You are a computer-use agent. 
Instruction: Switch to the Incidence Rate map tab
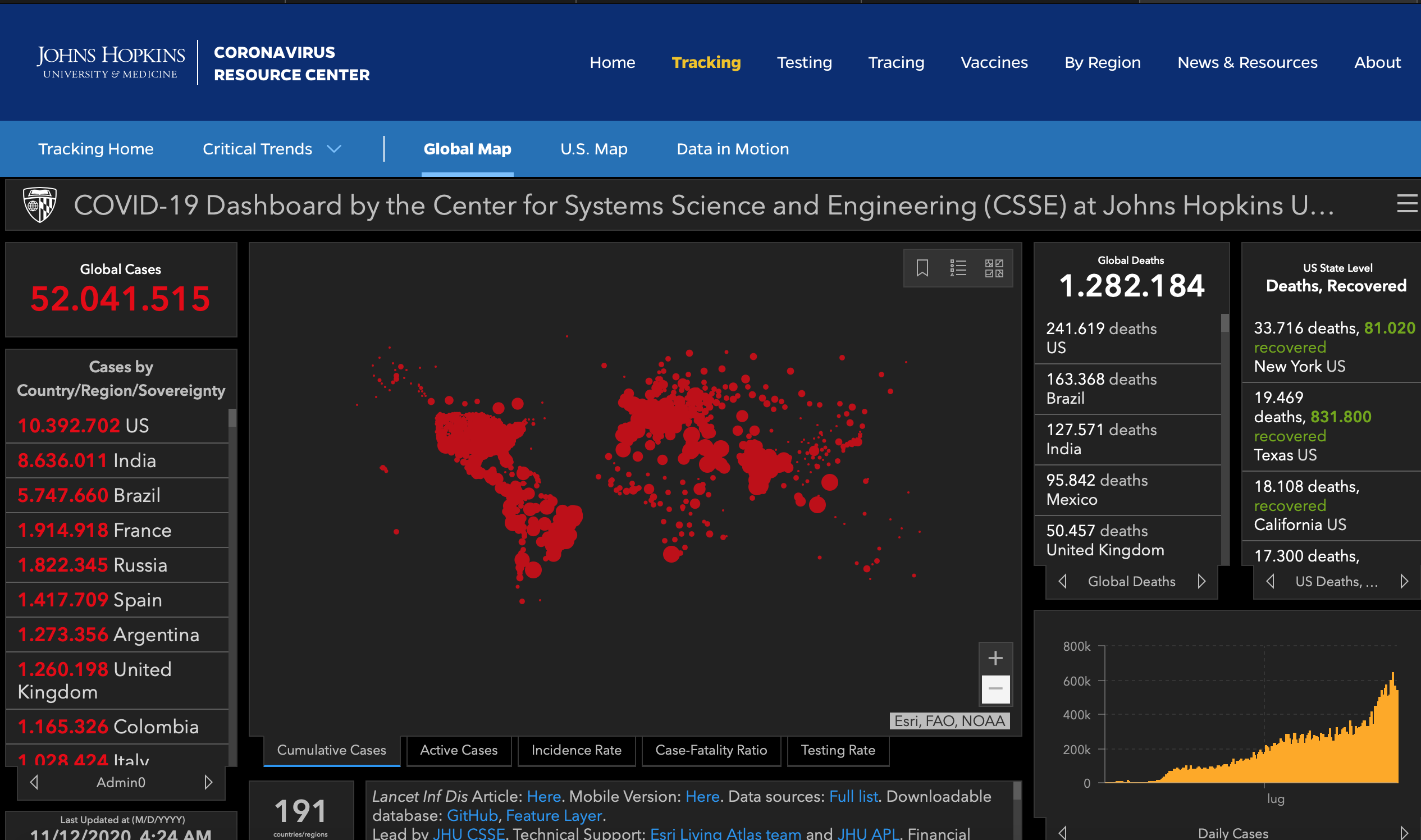pos(576,750)
